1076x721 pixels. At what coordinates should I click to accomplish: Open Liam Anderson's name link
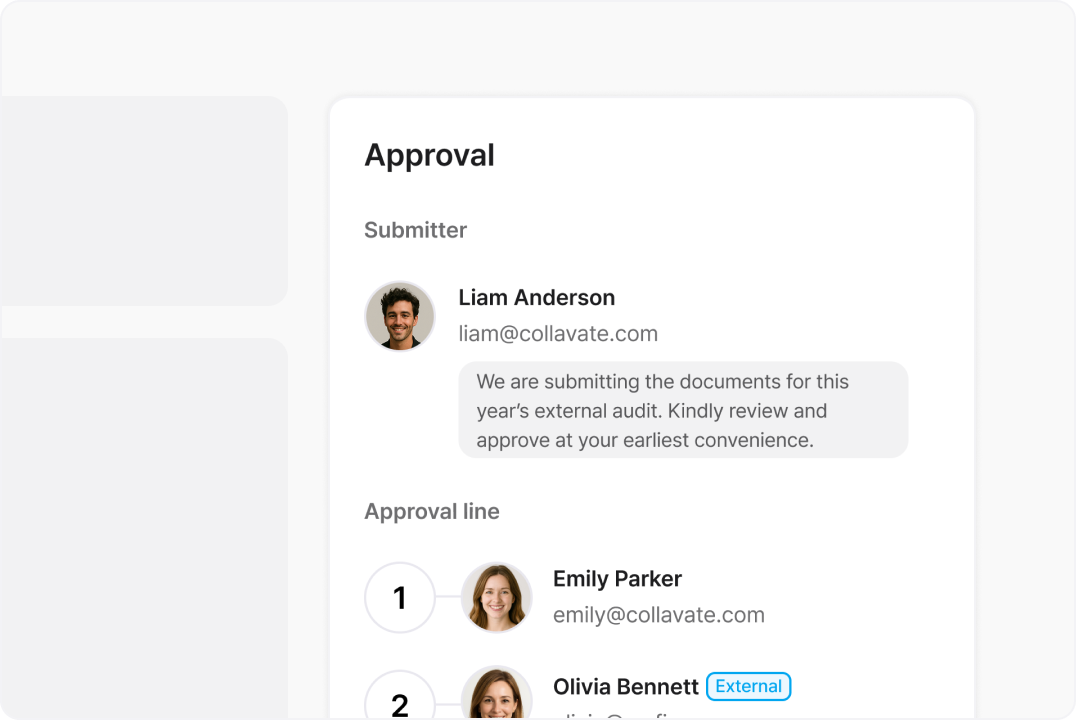pyautogui.click(x=536, y=297)
